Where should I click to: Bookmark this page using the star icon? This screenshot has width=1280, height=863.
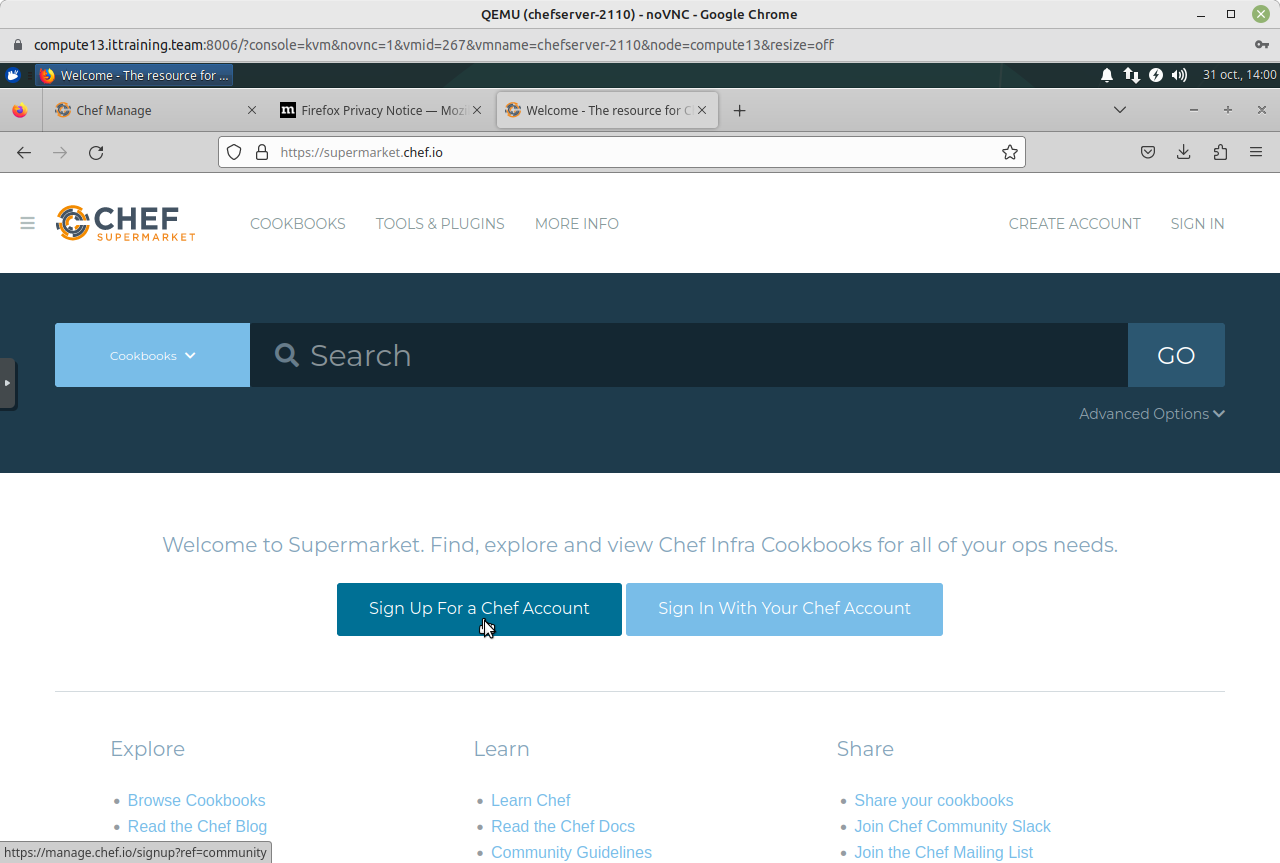coord(1009,152)
